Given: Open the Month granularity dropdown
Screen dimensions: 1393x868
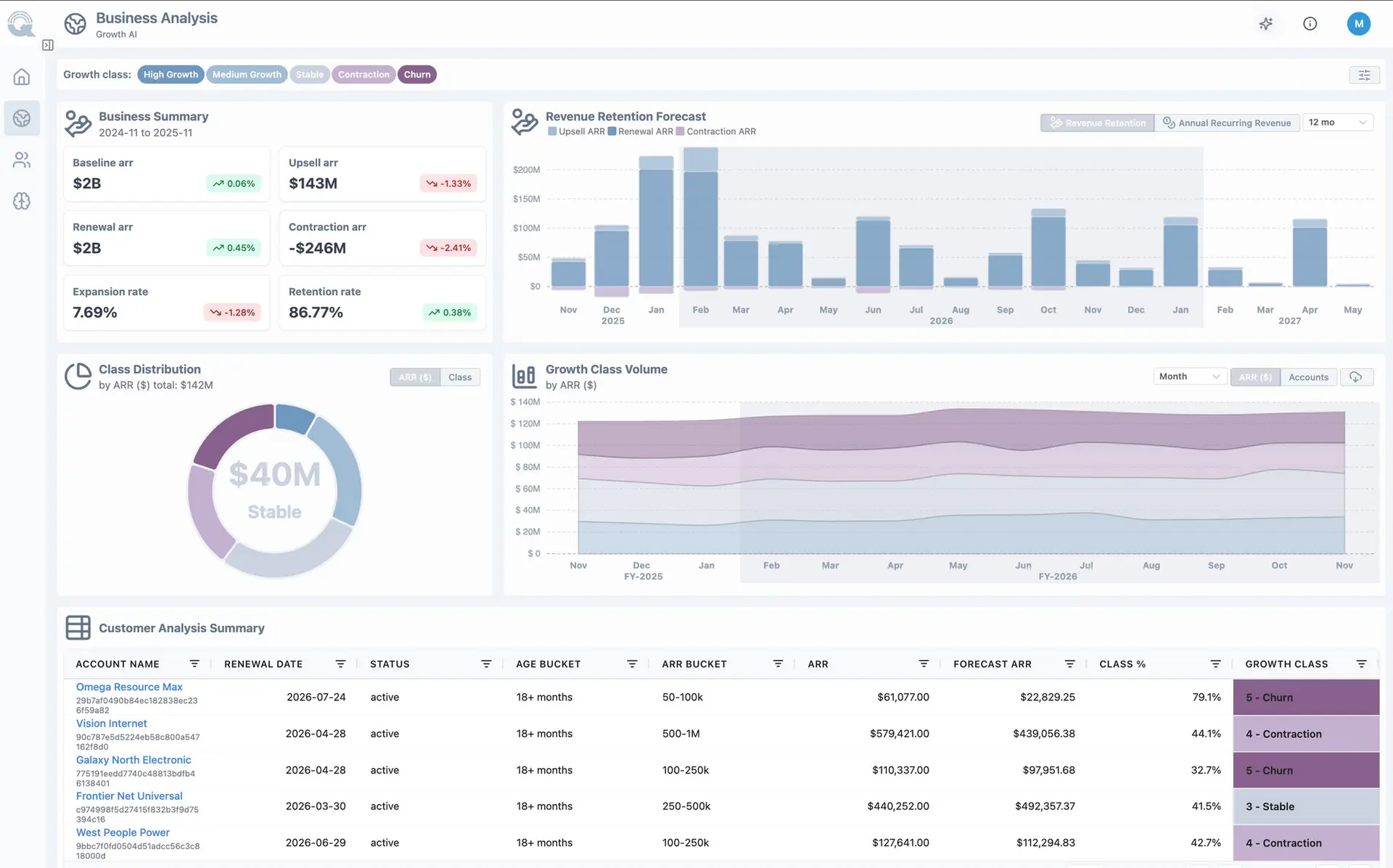Looking at the screenshot, I should 1190,376.
